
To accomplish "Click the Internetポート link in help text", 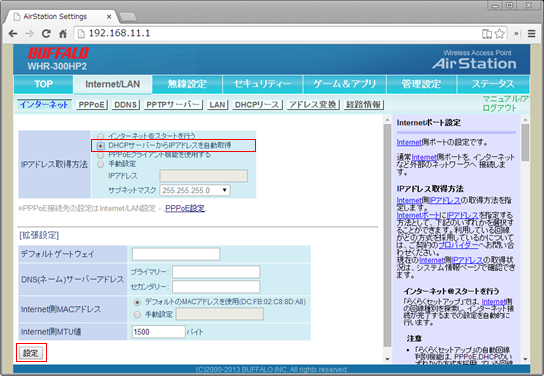I will tap(419, 215).
